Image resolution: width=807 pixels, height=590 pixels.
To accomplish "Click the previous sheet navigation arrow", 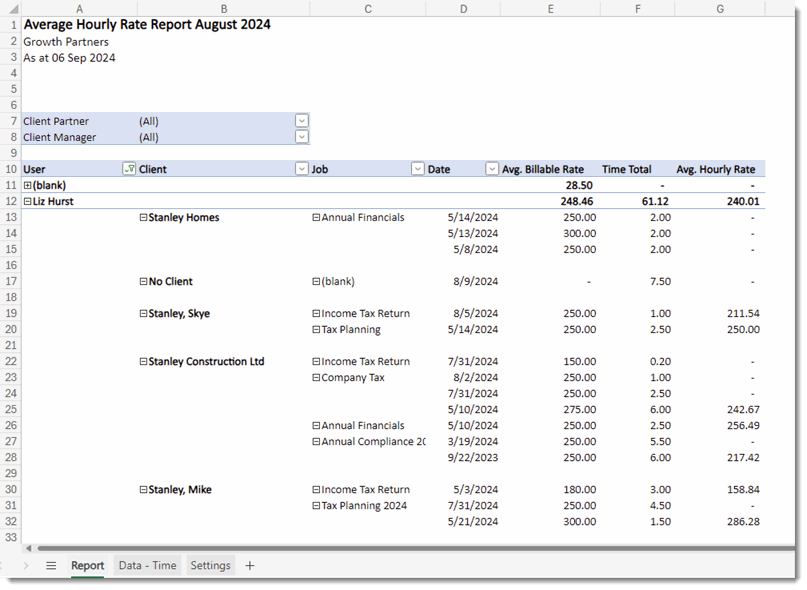I will pos(5,565).
